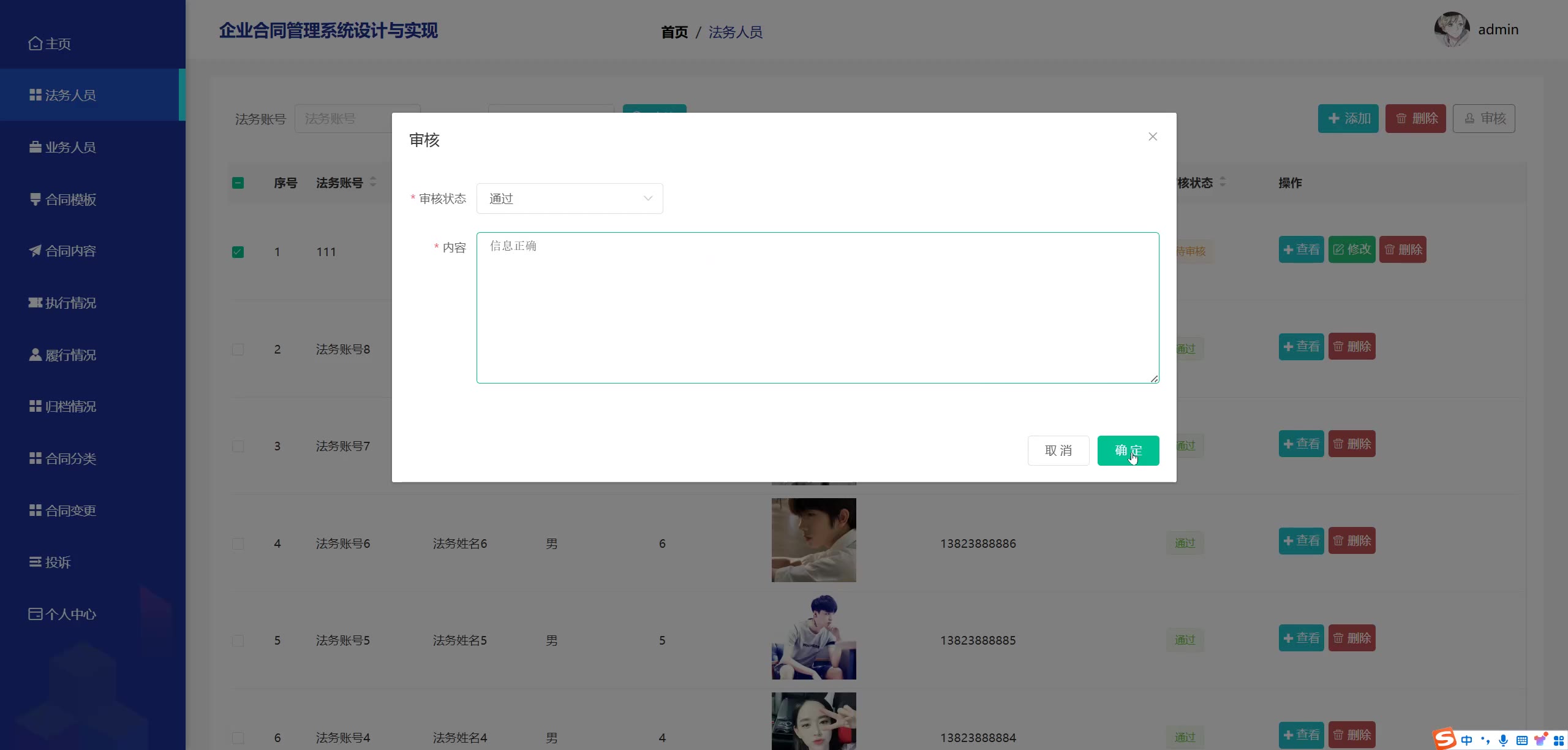The image size is (1568, 750).
Task: Uncheck the checkbox for row 111
Action: tap(238, 252)
